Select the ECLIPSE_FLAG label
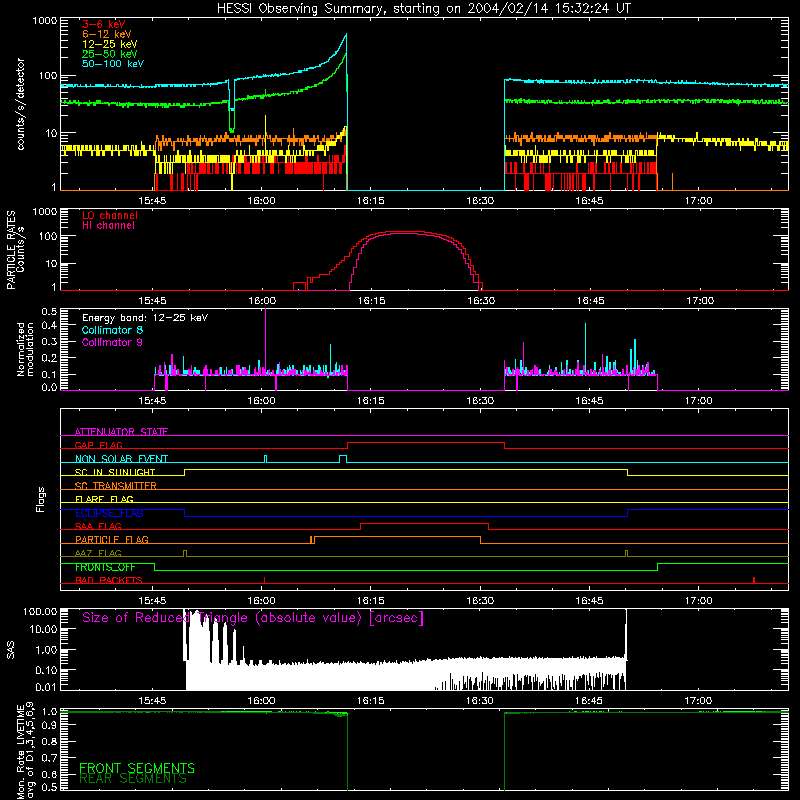Image resolution: width=800 pixels, height=800 pixels. [x=109, y=513]
